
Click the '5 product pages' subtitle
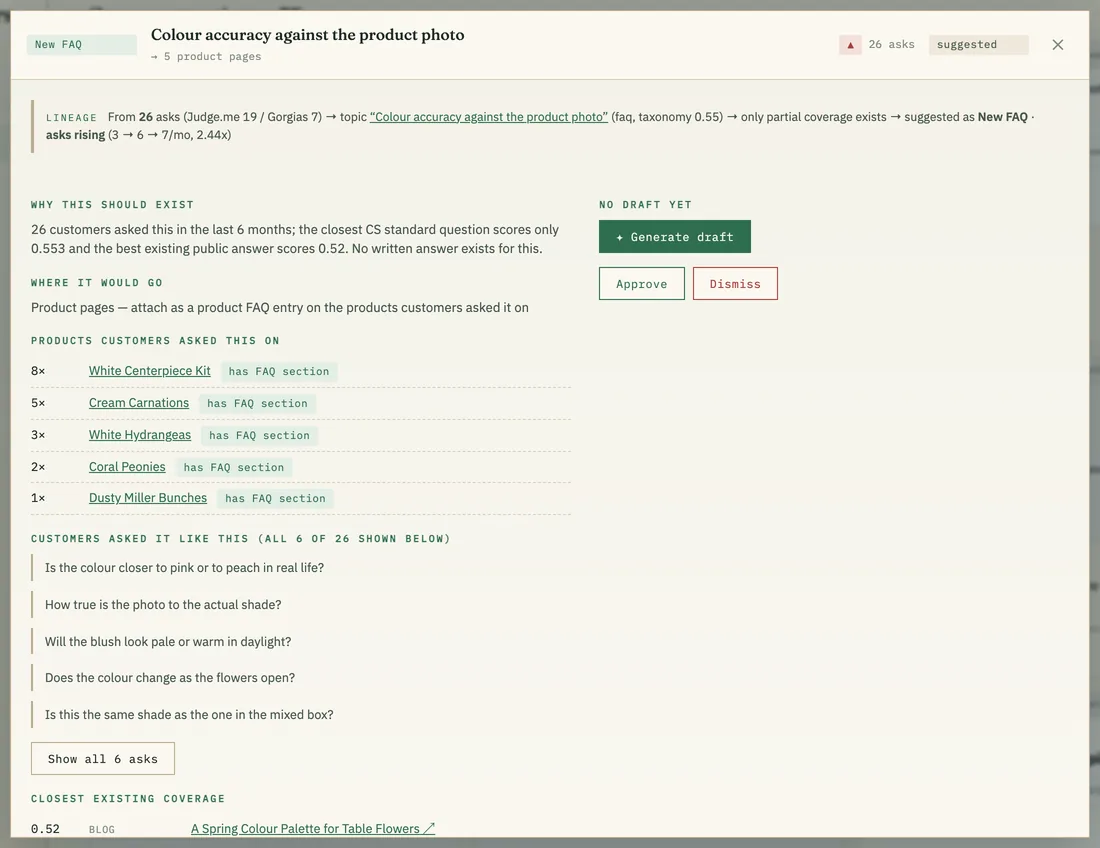206,56
